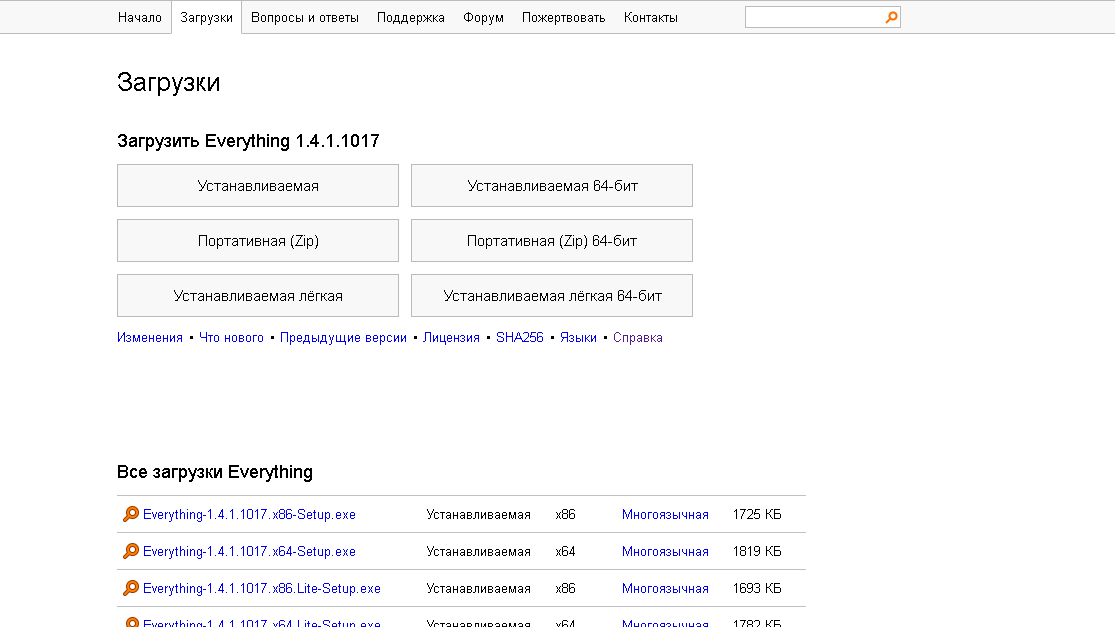The height and width of the screenshot is (627, 1115).
Task: Open the Что нового link
Action: pyautogui.click(x=231, y=338)
